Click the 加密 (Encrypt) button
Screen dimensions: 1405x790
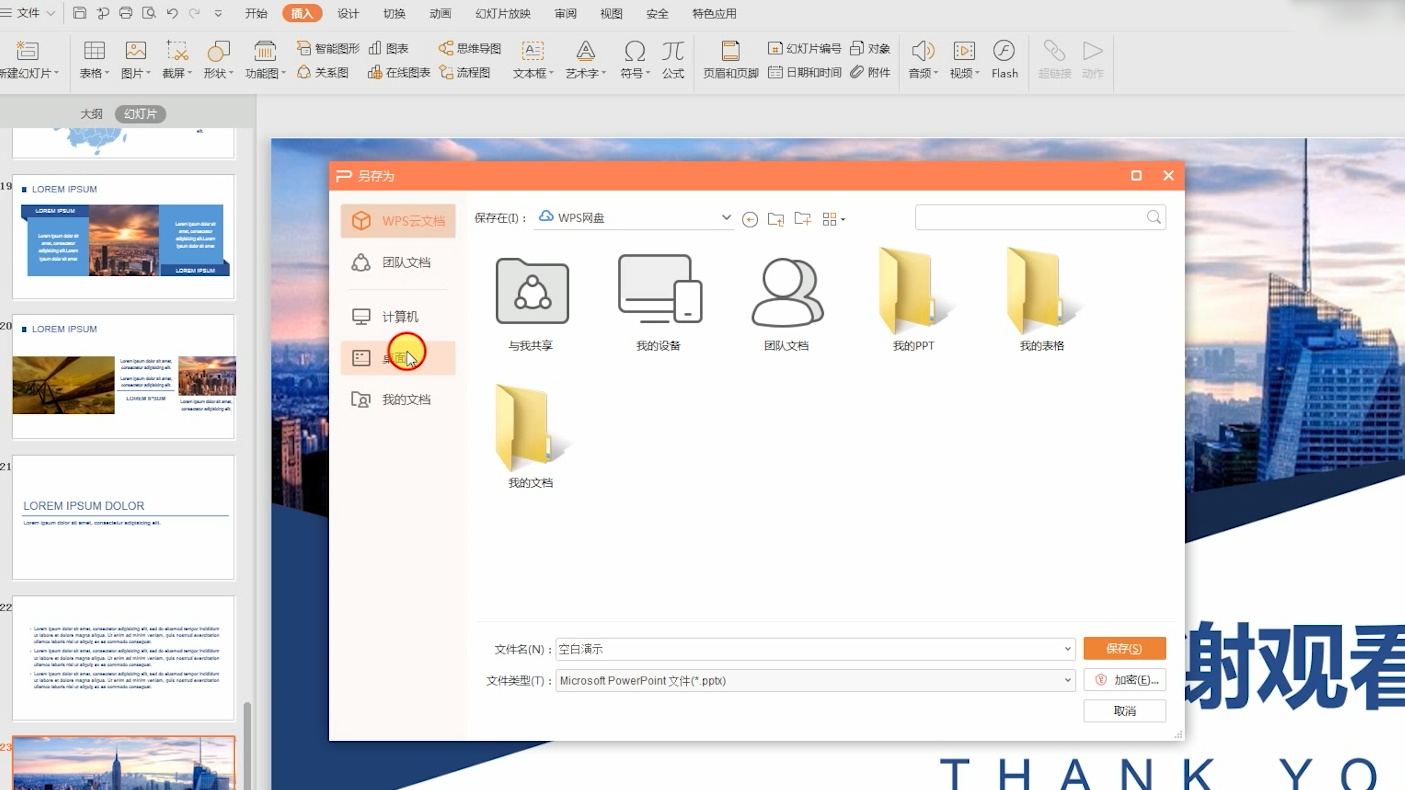tap(1124, 679)
